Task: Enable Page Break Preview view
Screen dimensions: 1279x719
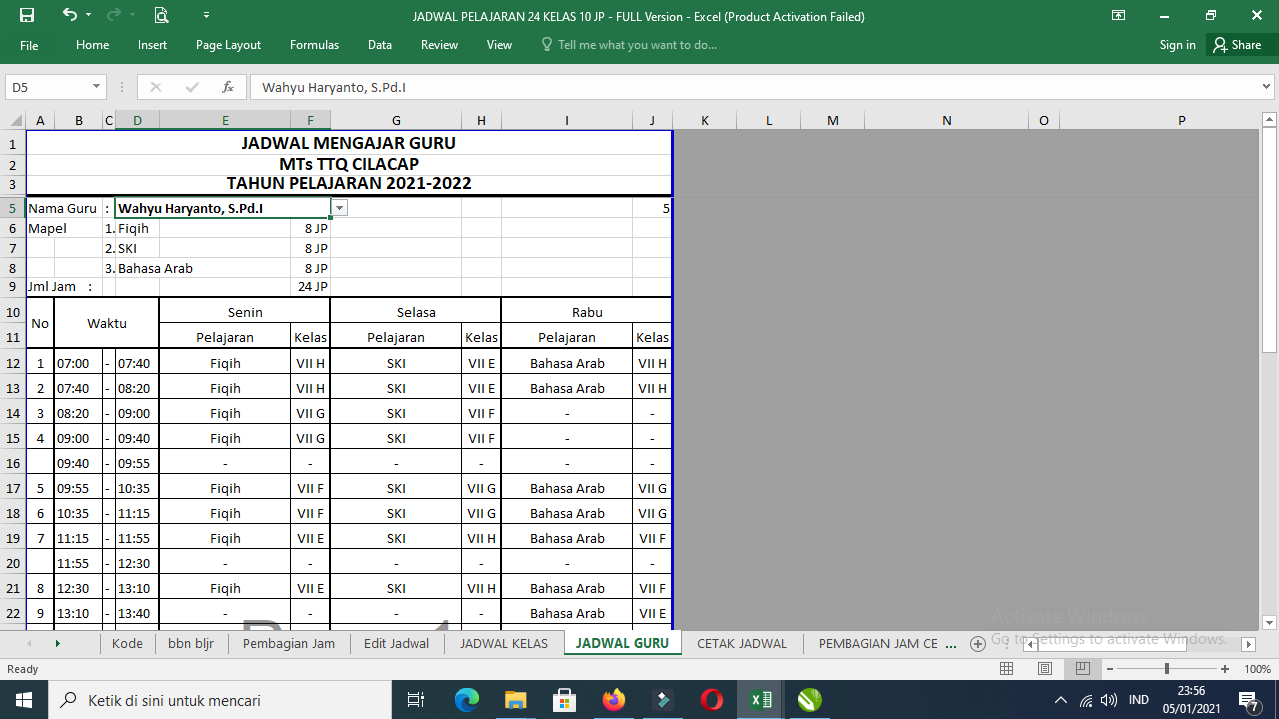Action: pyautogui.click(x=1081, y=669)
